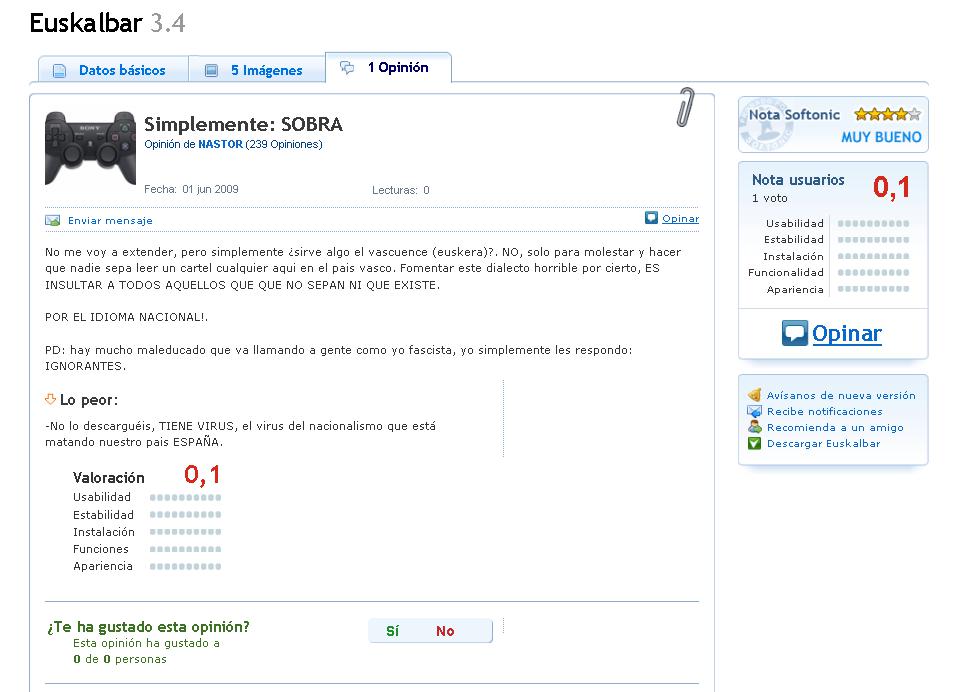Click the megaphone icon beside Avísanos

point(754,395)
